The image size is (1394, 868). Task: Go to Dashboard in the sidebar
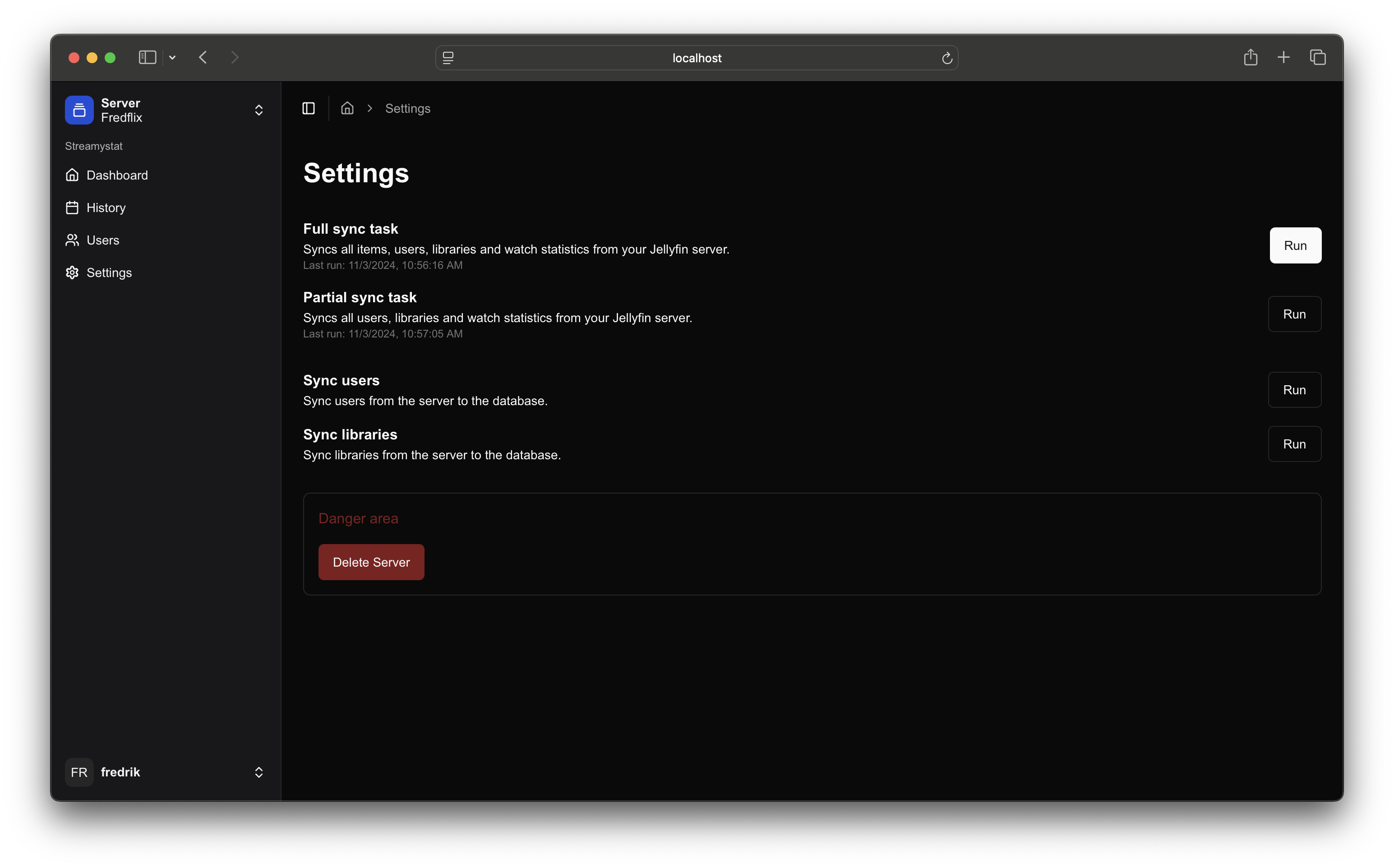(x=165, y=175)
